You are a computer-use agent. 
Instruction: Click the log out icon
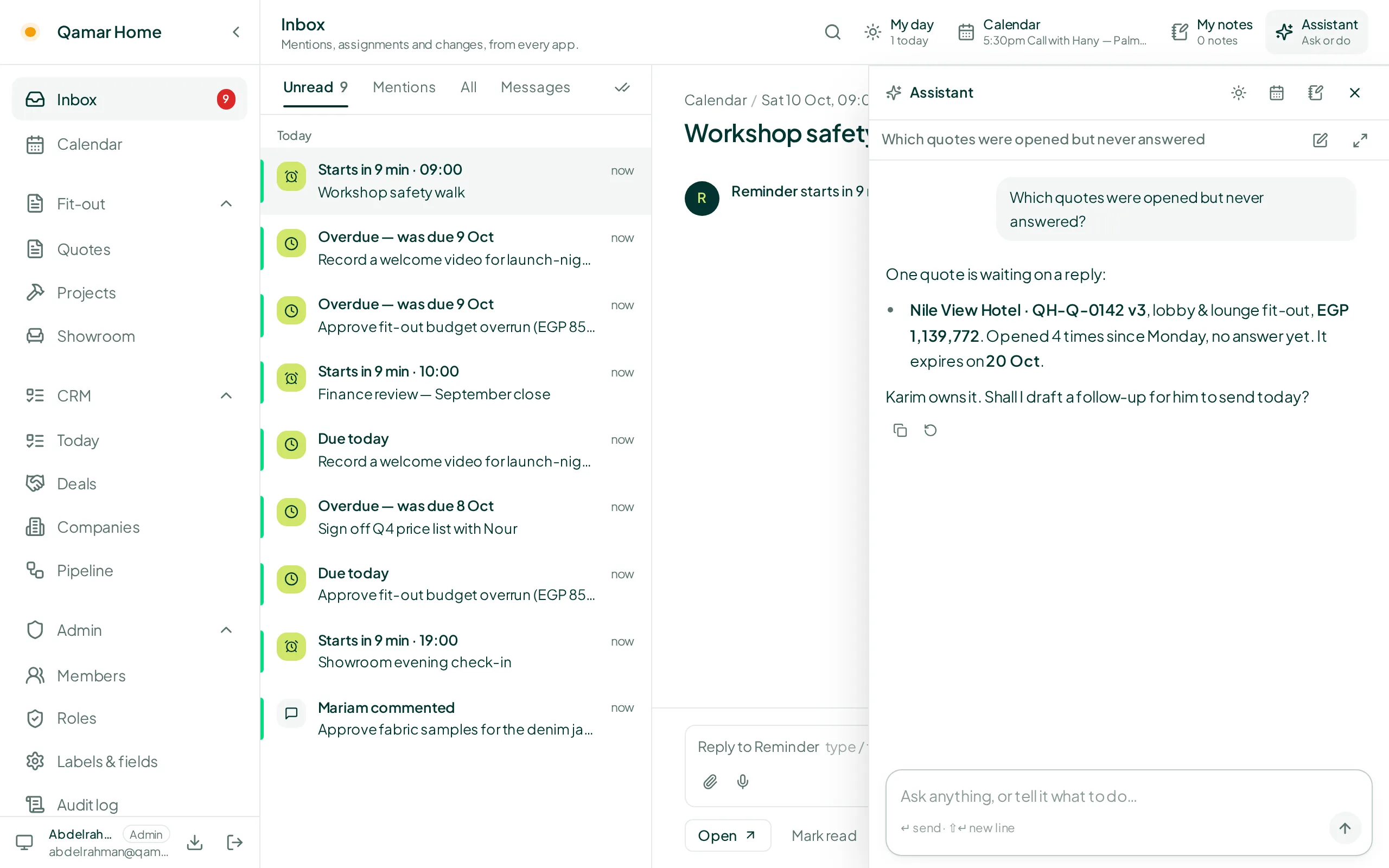tap(235, 842)
